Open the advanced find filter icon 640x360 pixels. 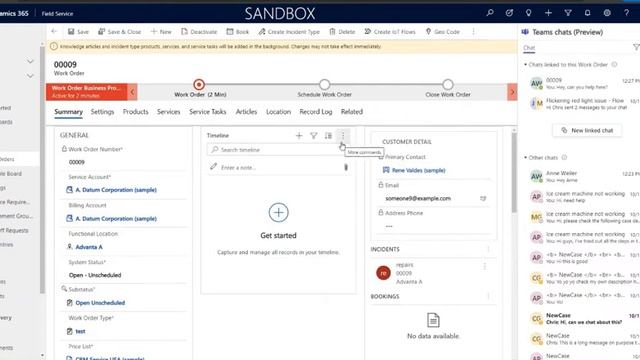click(x=568, y=13)
